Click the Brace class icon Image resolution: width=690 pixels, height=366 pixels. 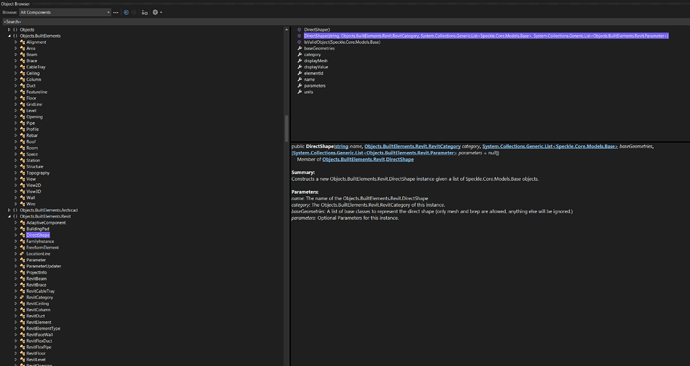22,61
